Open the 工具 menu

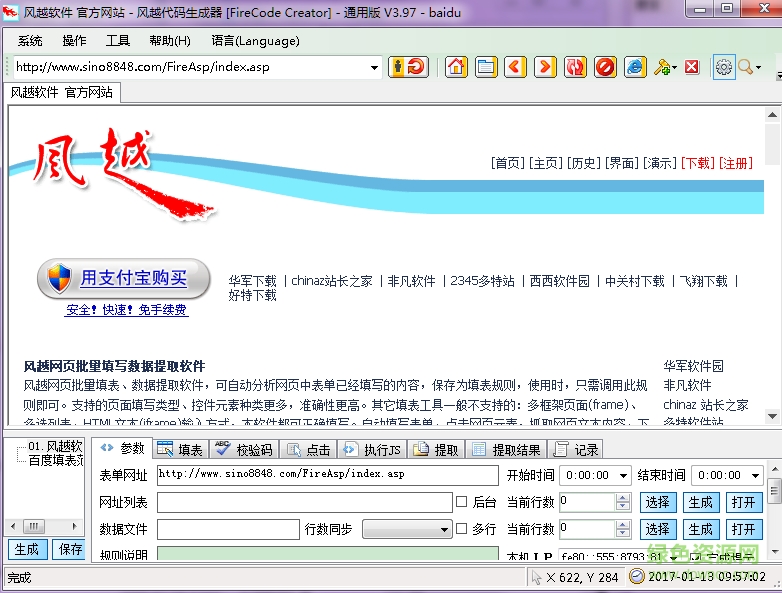(x=118, y=41)
